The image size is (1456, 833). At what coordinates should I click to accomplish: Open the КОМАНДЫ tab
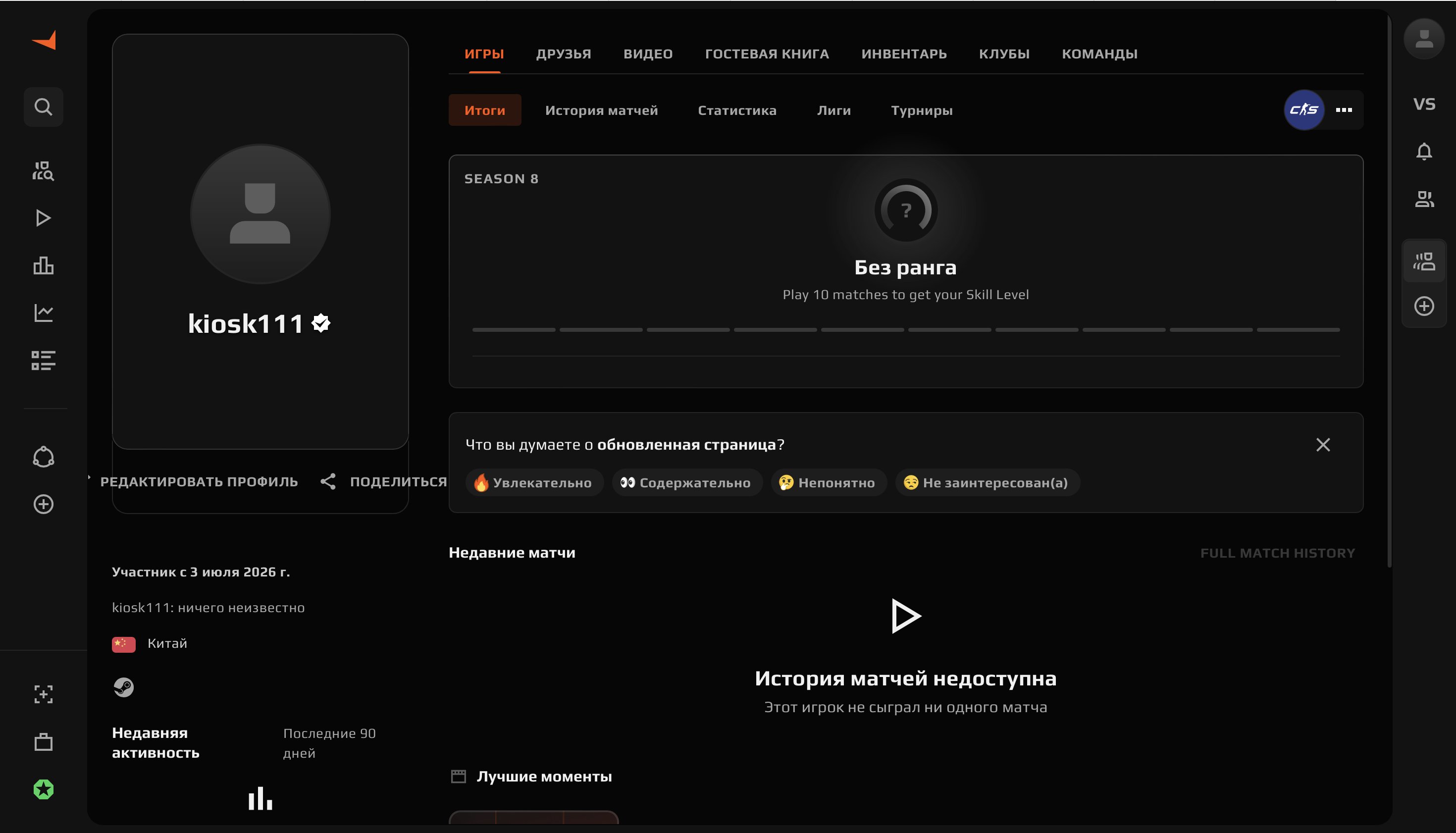point(1099,54)
